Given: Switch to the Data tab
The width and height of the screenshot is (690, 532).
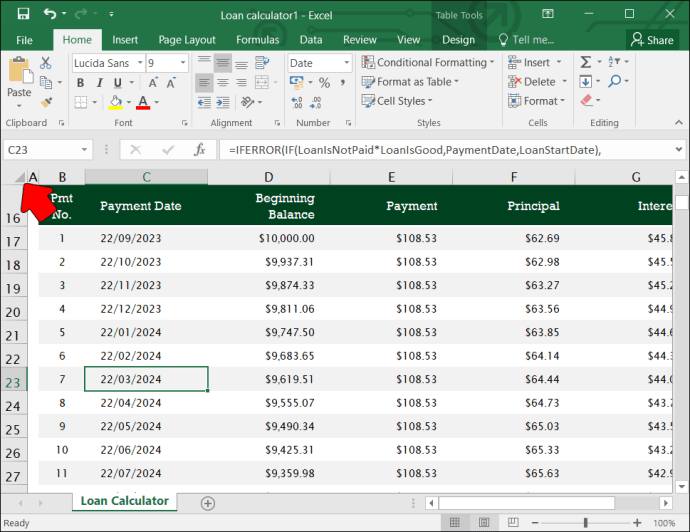Looking at the screenshot, I should pos(311,40).
